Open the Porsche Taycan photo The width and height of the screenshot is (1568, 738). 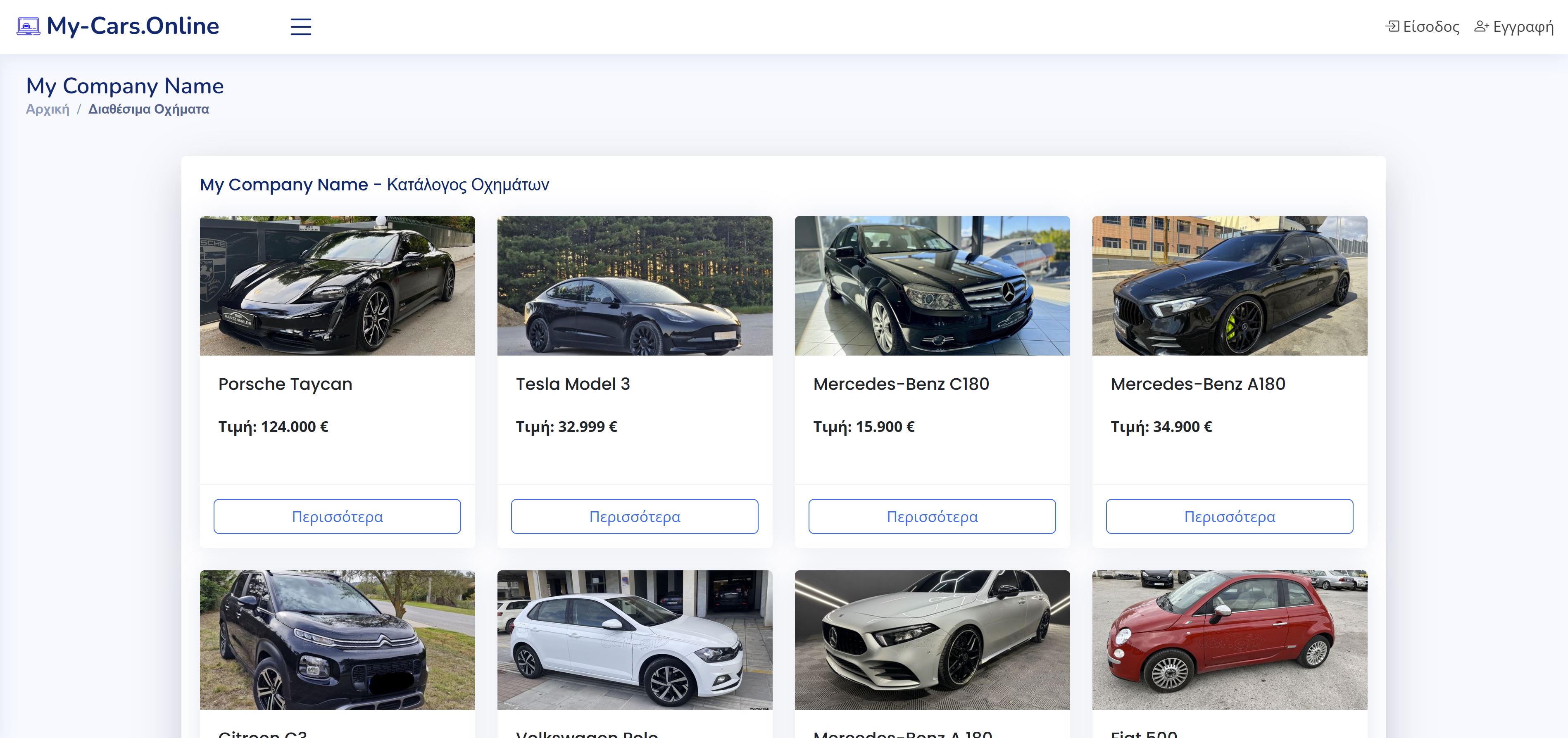coord(337,285)
